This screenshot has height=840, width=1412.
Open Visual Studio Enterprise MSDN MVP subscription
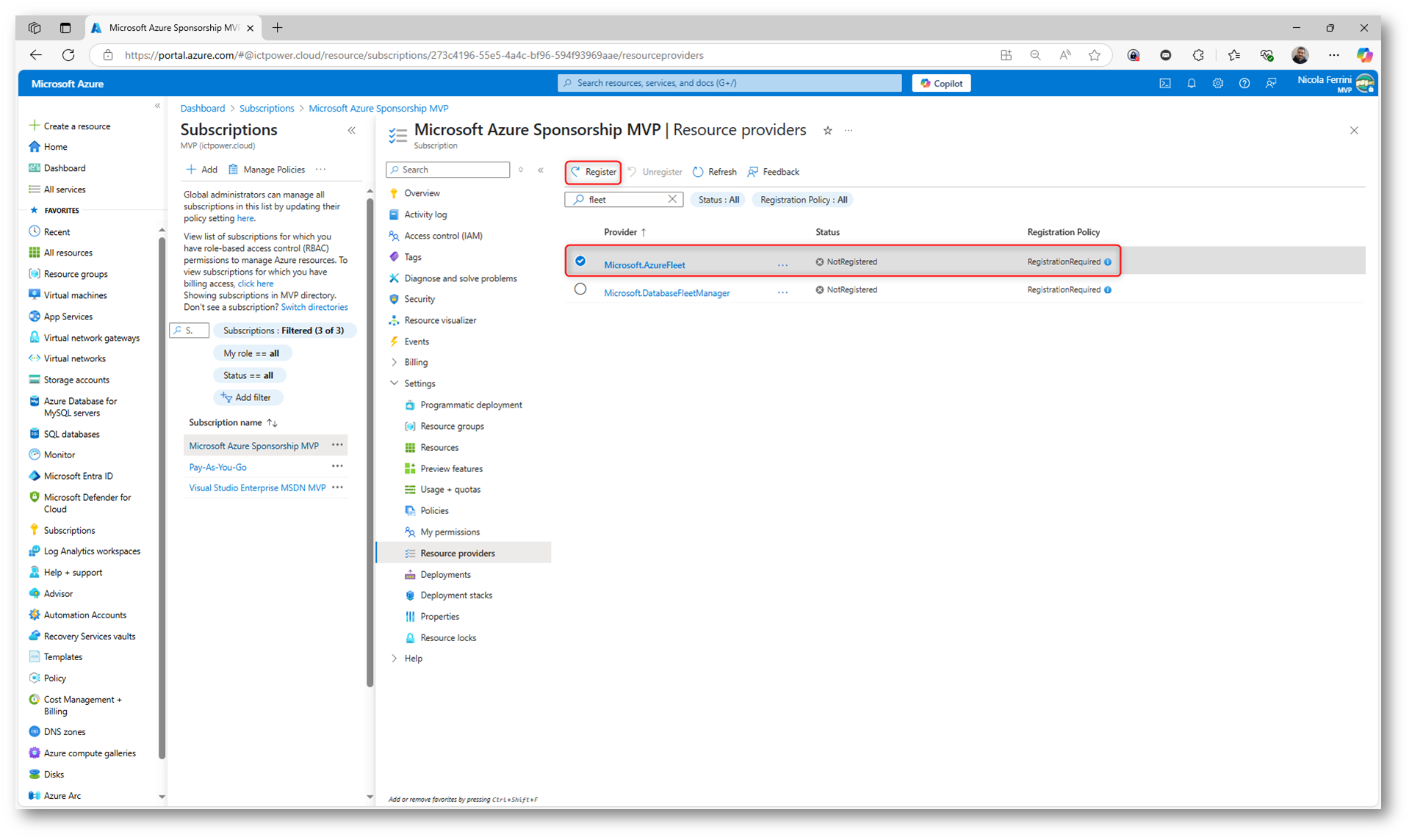(257, 488)
